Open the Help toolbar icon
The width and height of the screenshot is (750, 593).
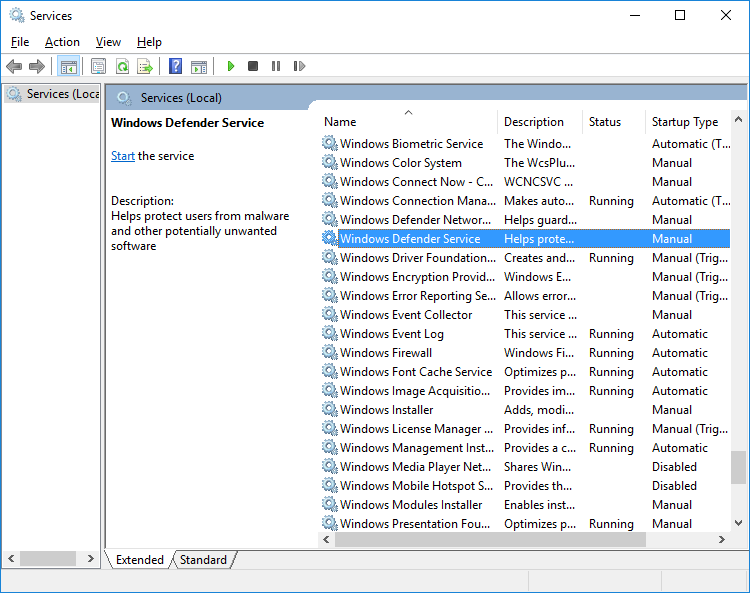click(x=176, y=66)
